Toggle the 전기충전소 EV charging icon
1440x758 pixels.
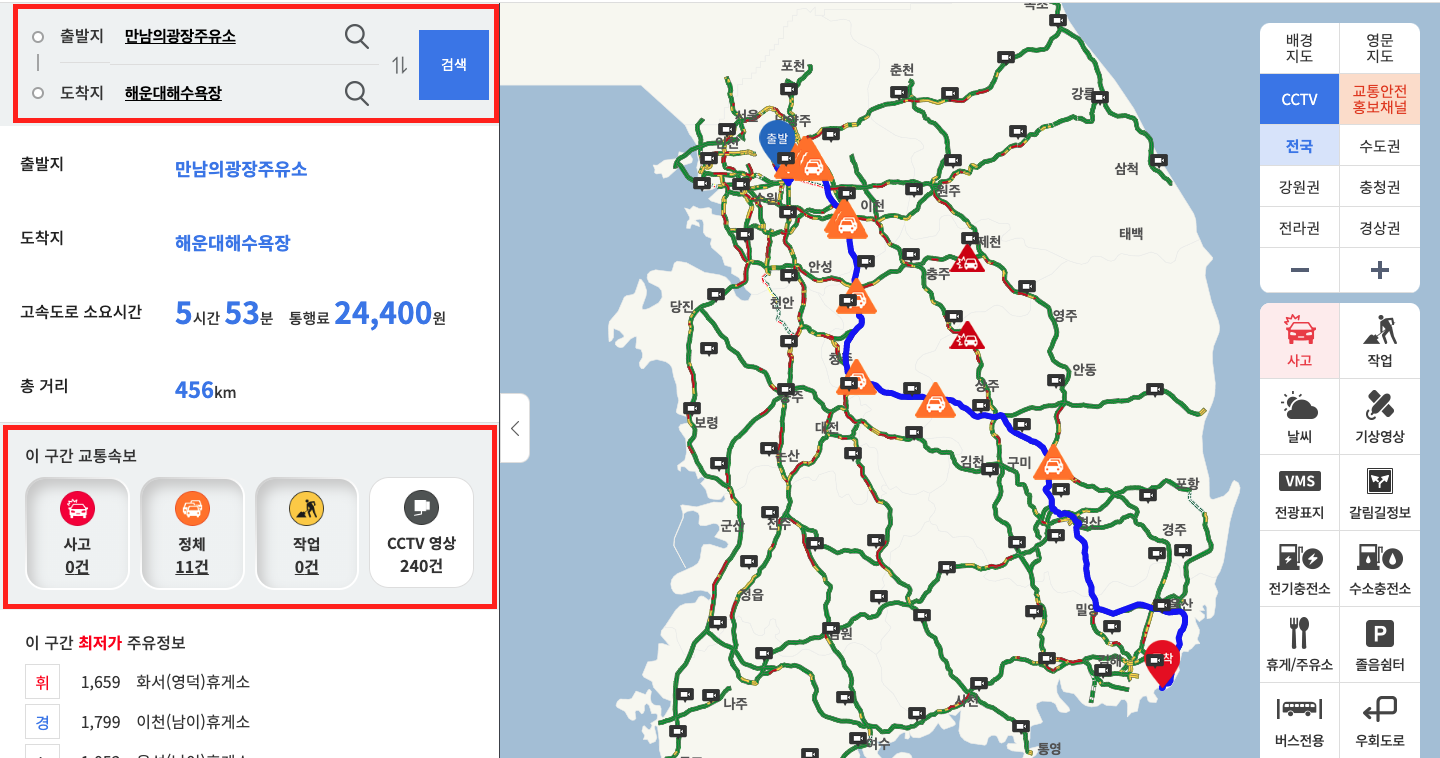pos(1299,569)
